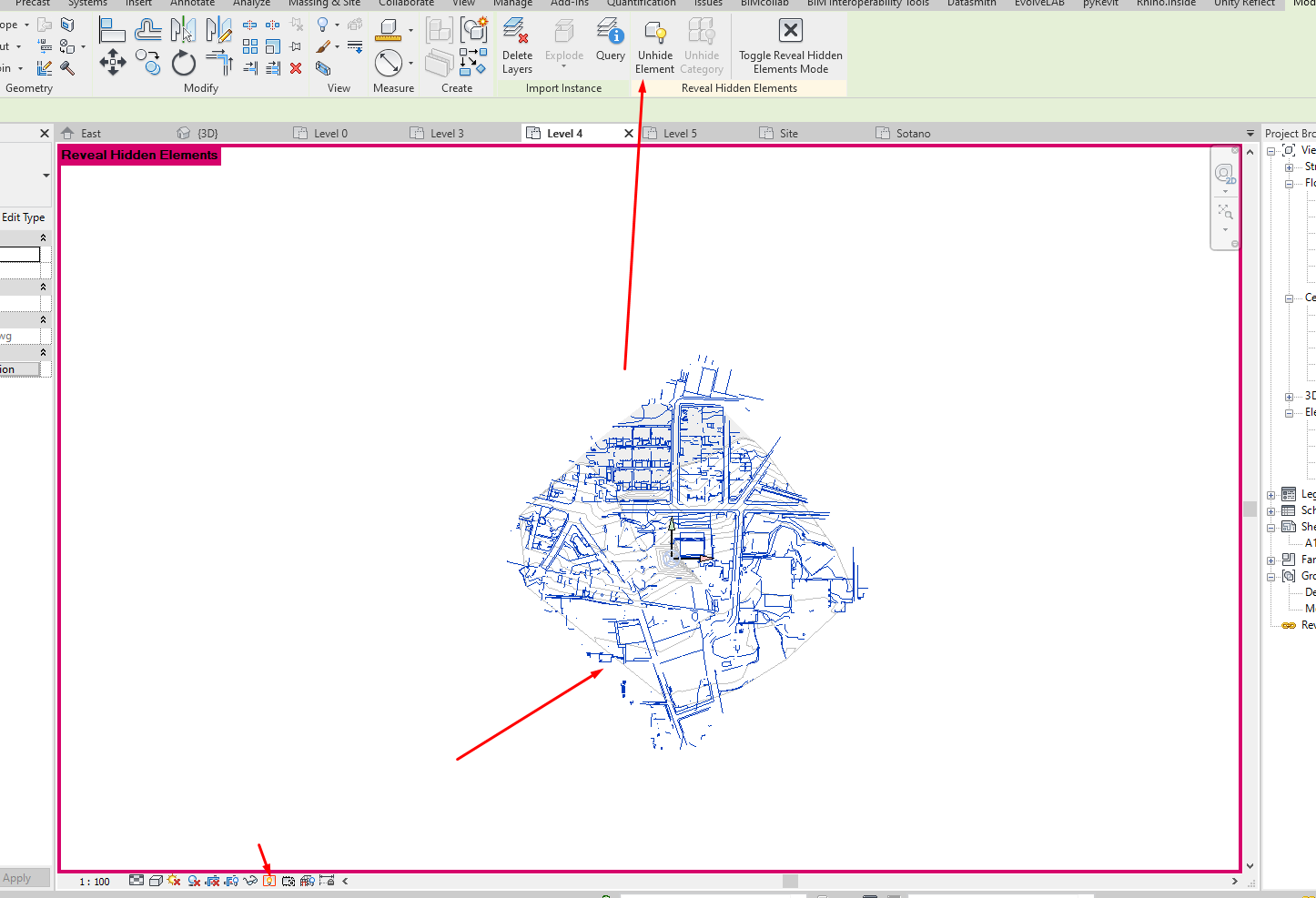This screenshot has width=1316, height=898.
Task: Click the Zoom icon in navigation bar
Action: [1225, 212]
